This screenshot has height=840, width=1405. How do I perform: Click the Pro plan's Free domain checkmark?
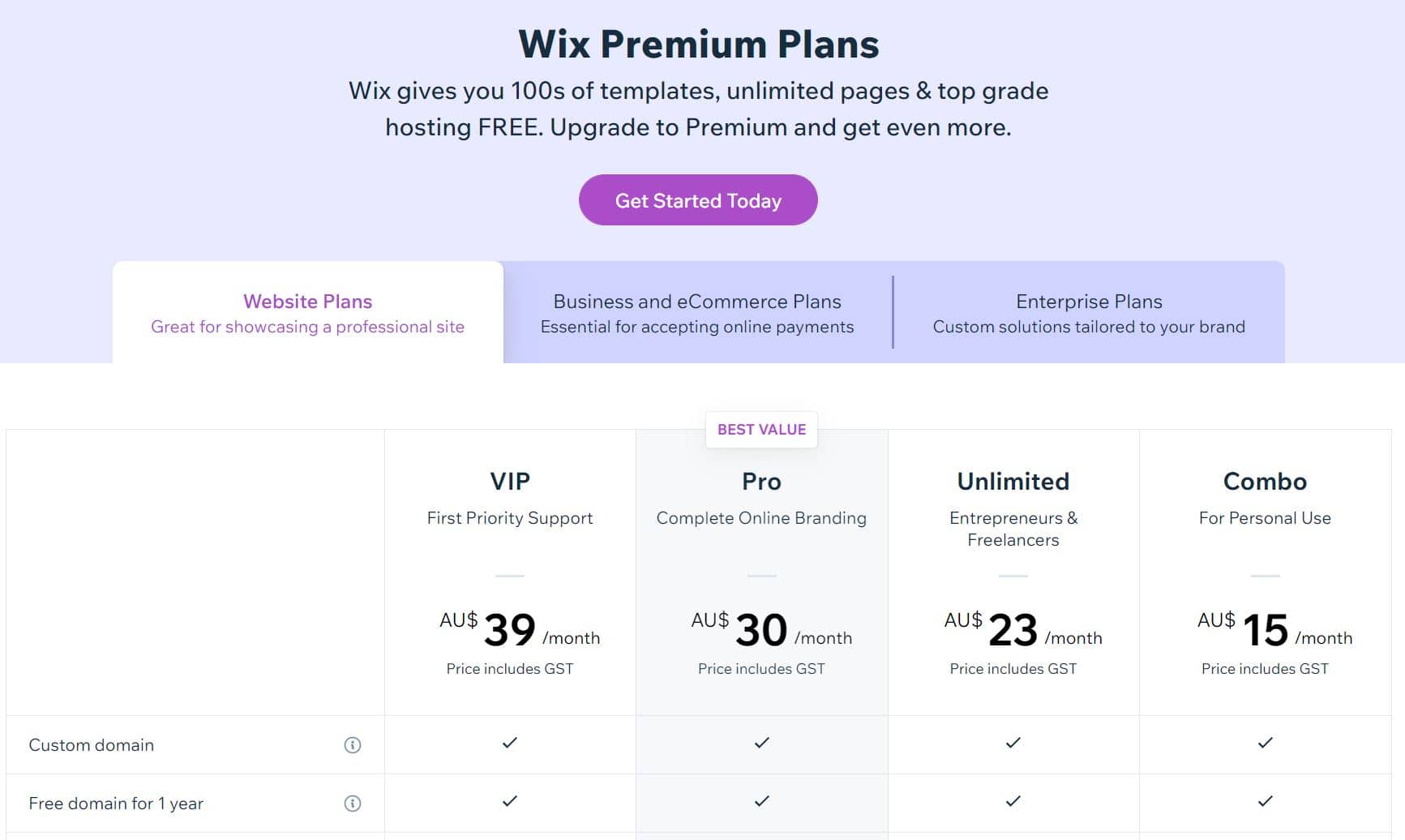pos(760,801)
